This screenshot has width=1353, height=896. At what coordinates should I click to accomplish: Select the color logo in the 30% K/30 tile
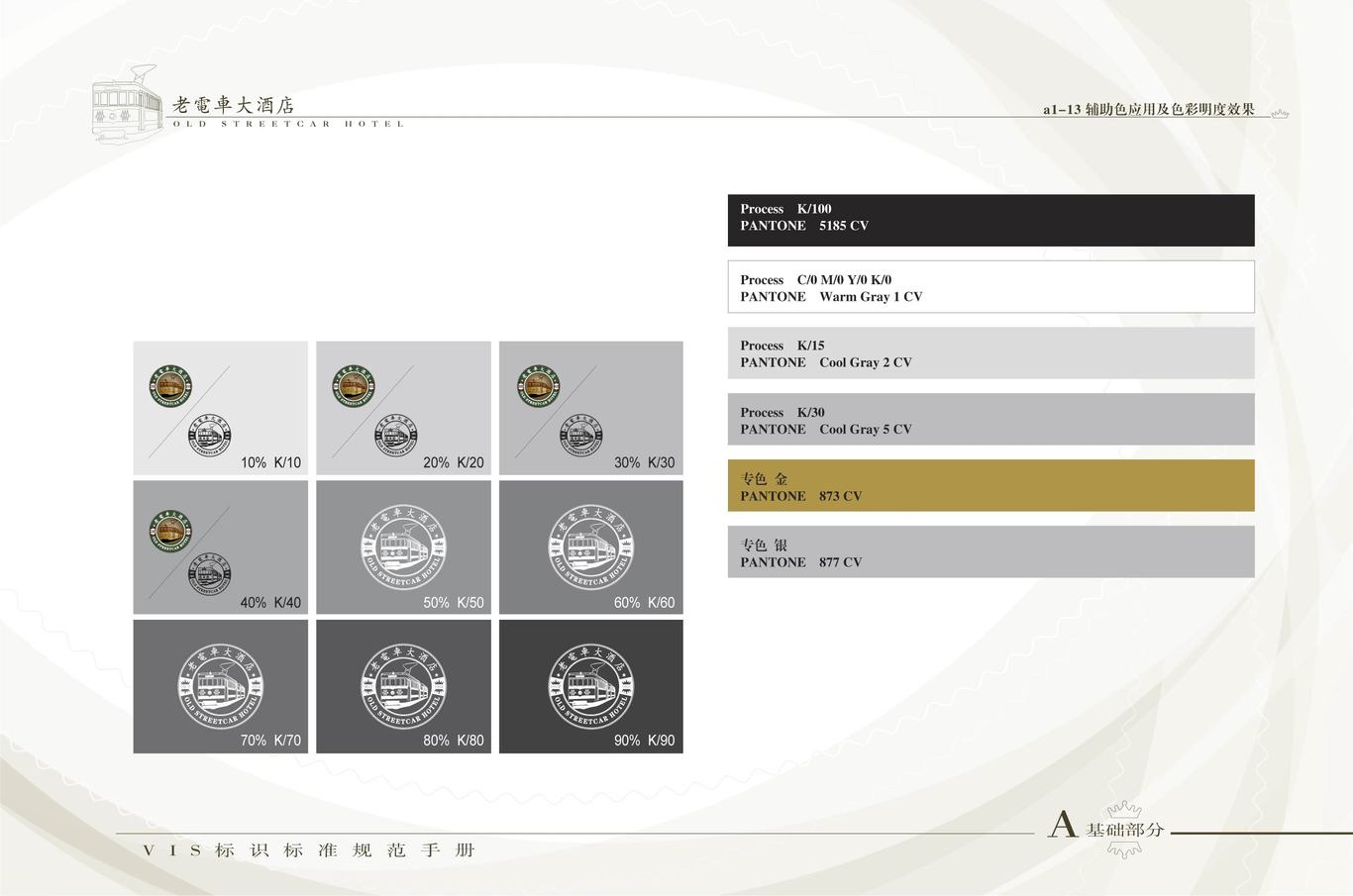pyautogui.click(x=538, y=386)
